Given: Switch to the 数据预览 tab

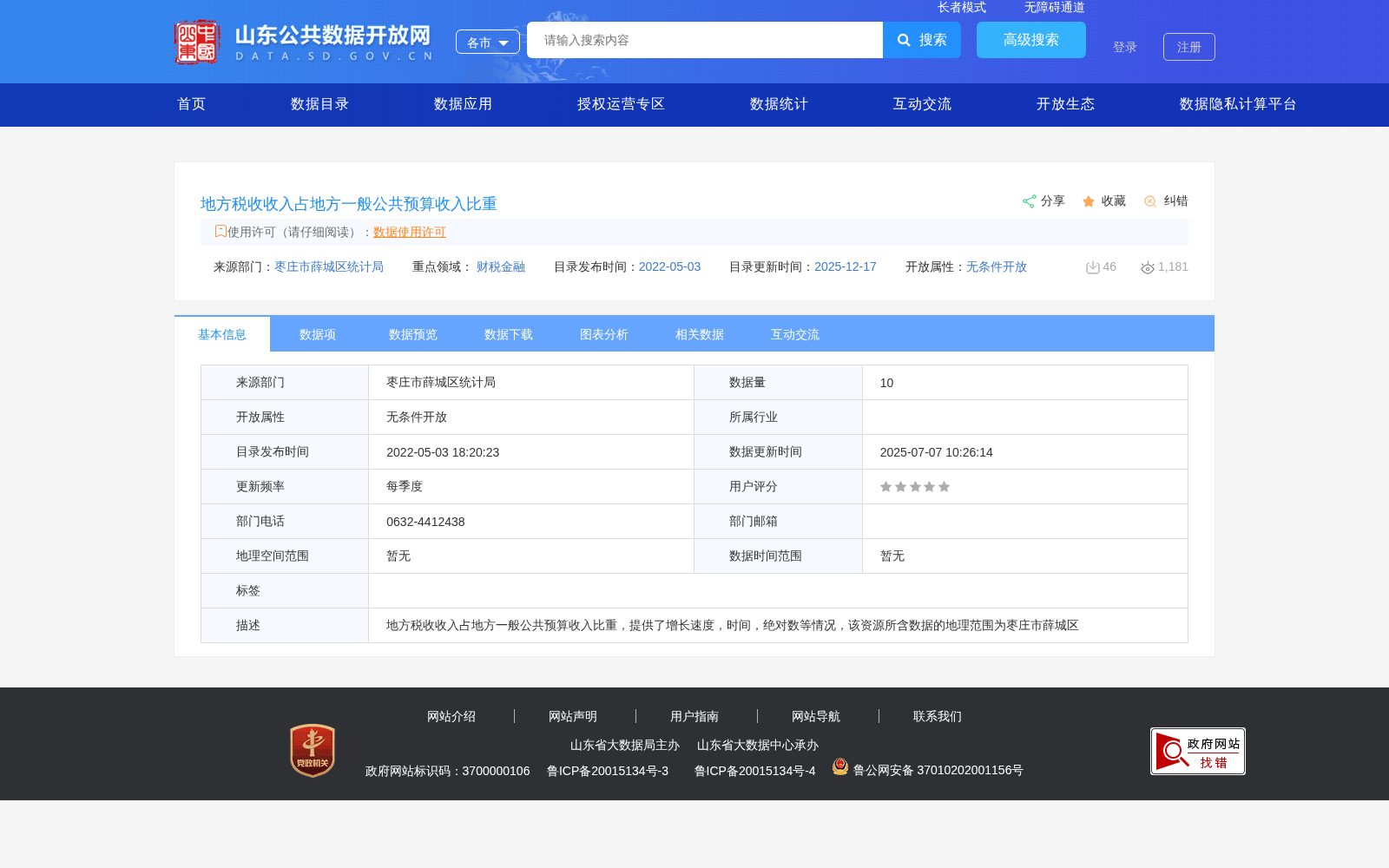Looking at the screenshot, I should point(413,334).
